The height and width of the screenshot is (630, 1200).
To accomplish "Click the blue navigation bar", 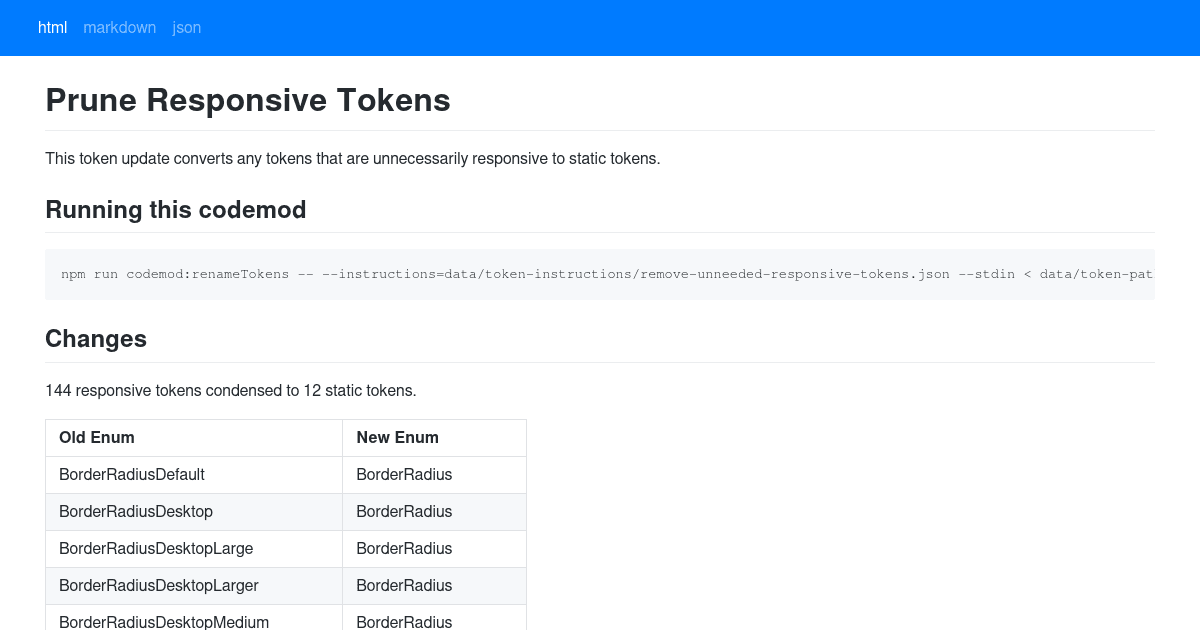I will 600,28.
